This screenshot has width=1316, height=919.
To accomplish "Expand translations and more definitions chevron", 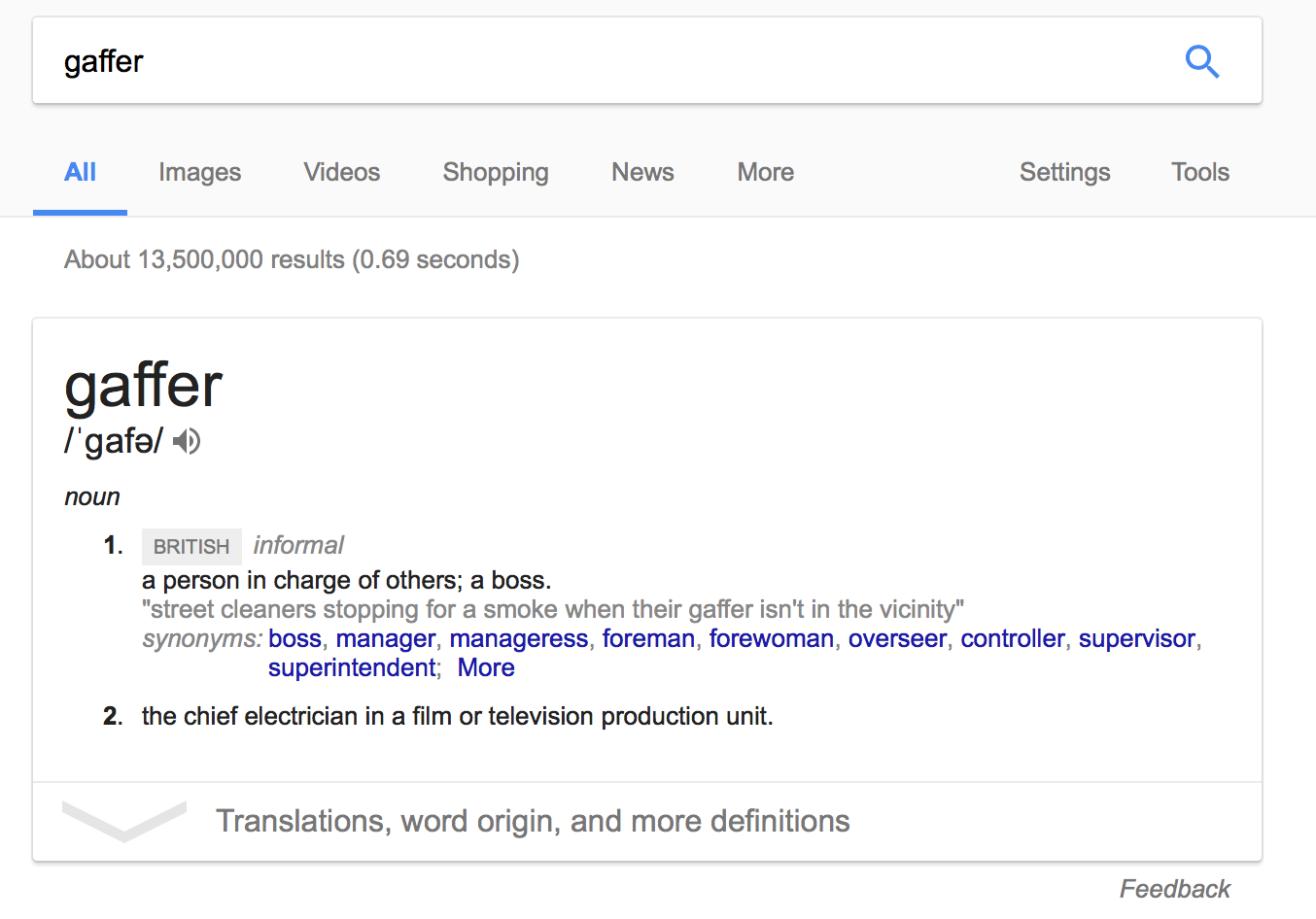I will click(124, 821).
